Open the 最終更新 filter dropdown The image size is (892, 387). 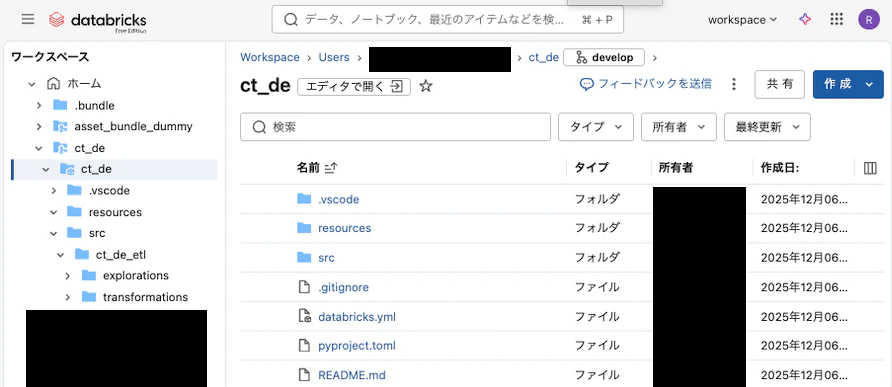767,127
